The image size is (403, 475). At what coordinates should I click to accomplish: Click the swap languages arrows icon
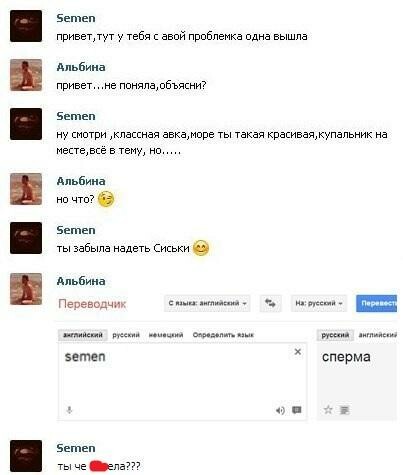[270, 303]
